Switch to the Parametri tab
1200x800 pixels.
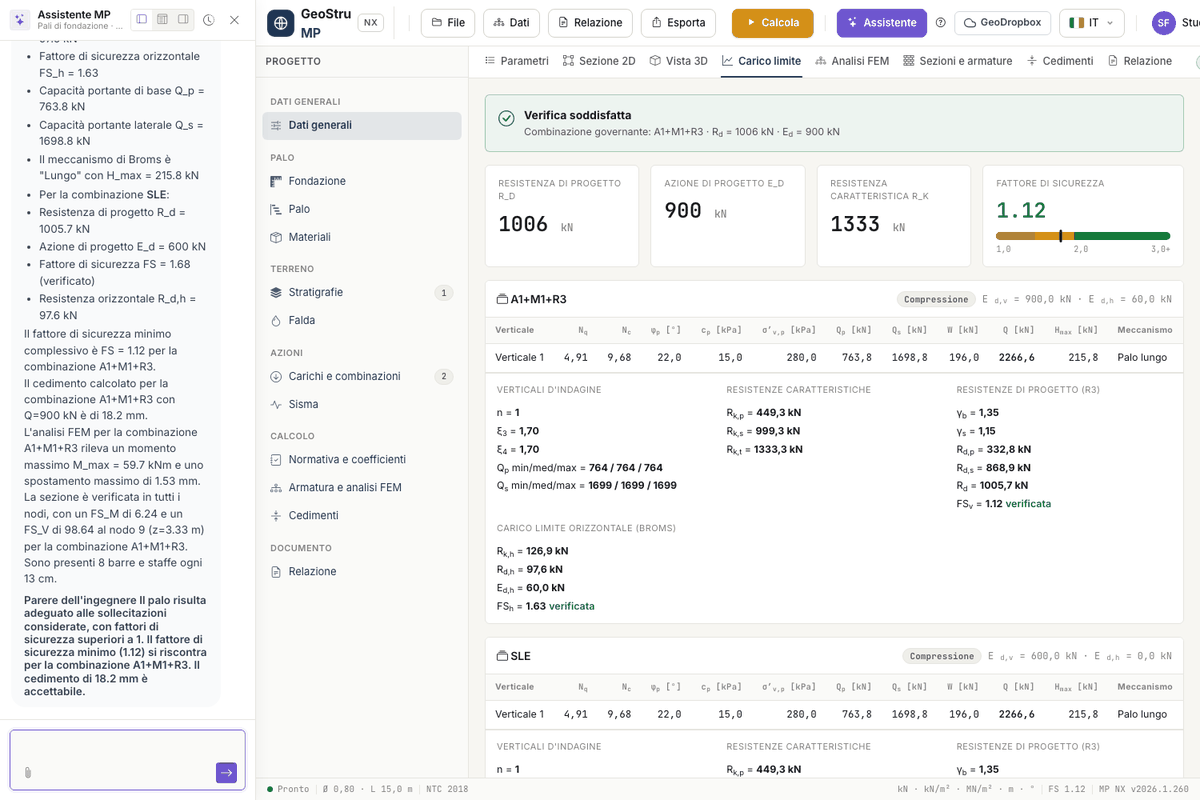[516, 61]
